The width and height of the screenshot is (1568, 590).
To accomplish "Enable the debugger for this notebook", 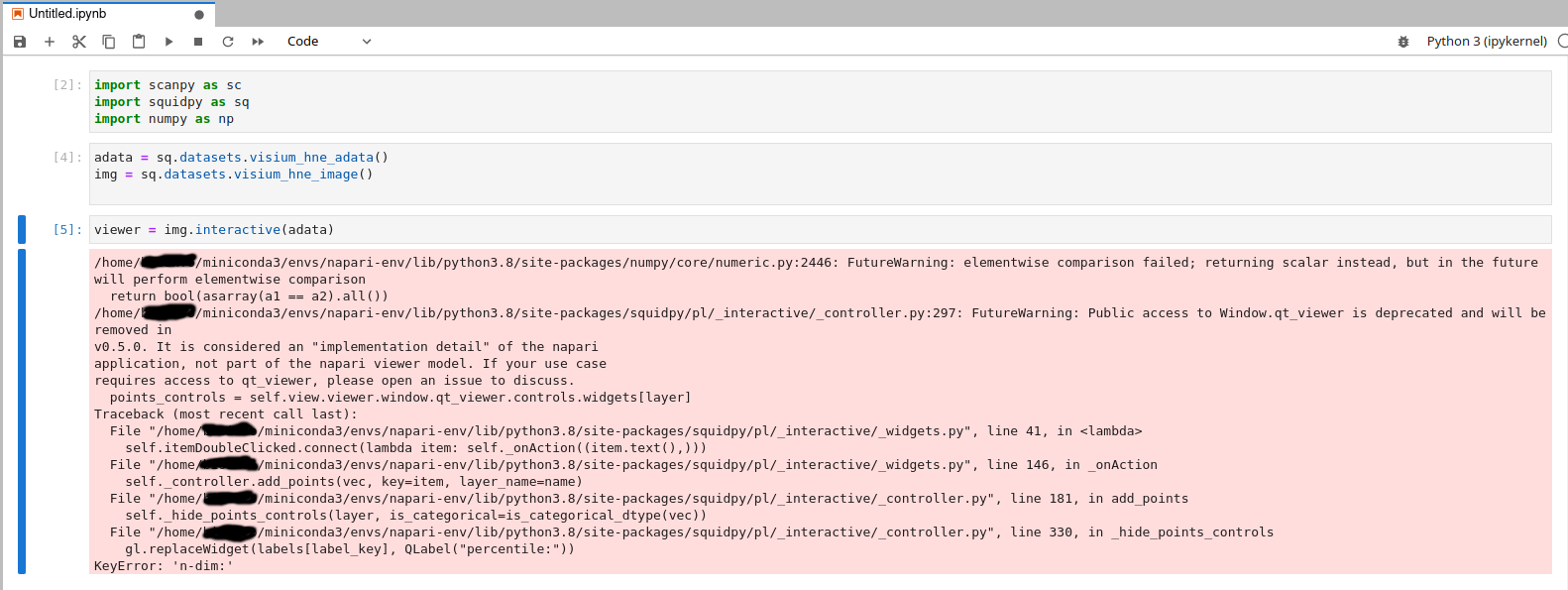I will (x=1403, y=41).
